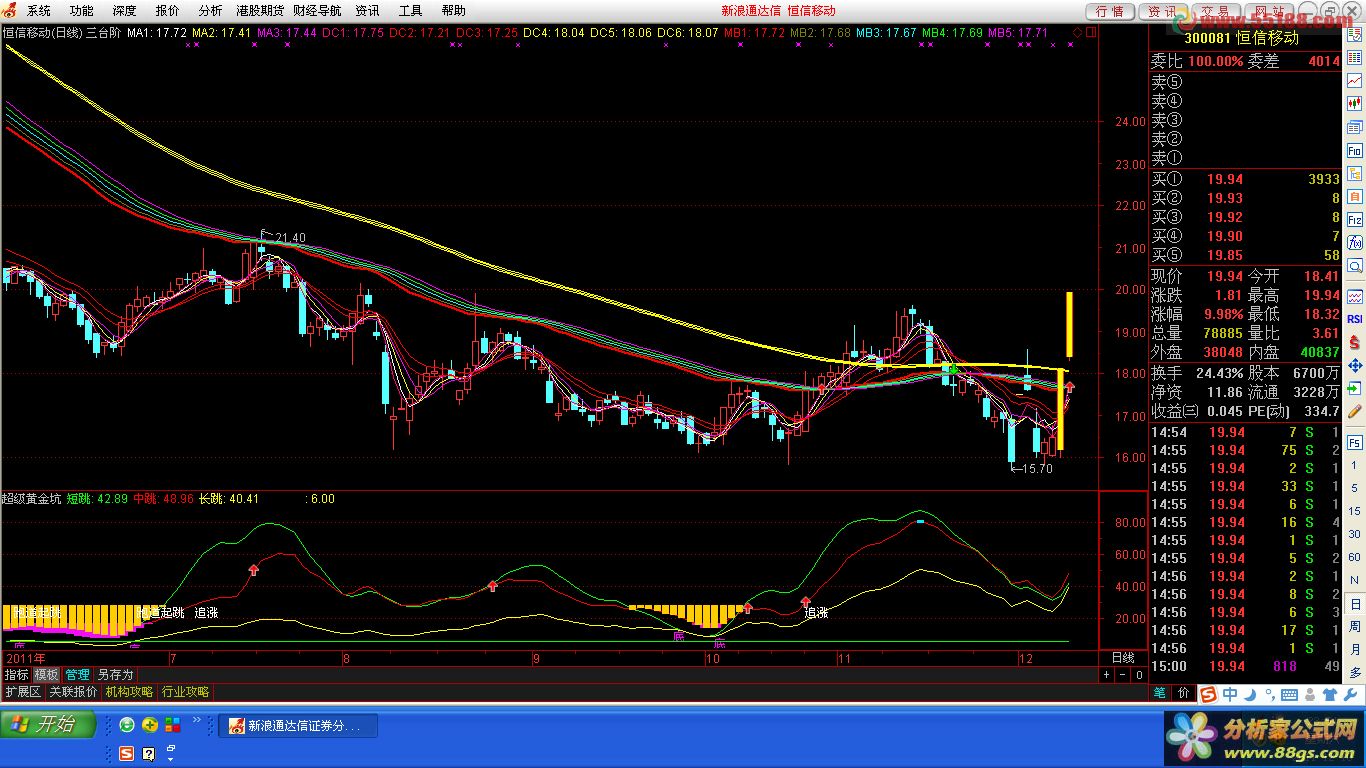1366x768 pixels.
Task: Click the green arrow import icon in sidebar
Action: point(1354,388)
